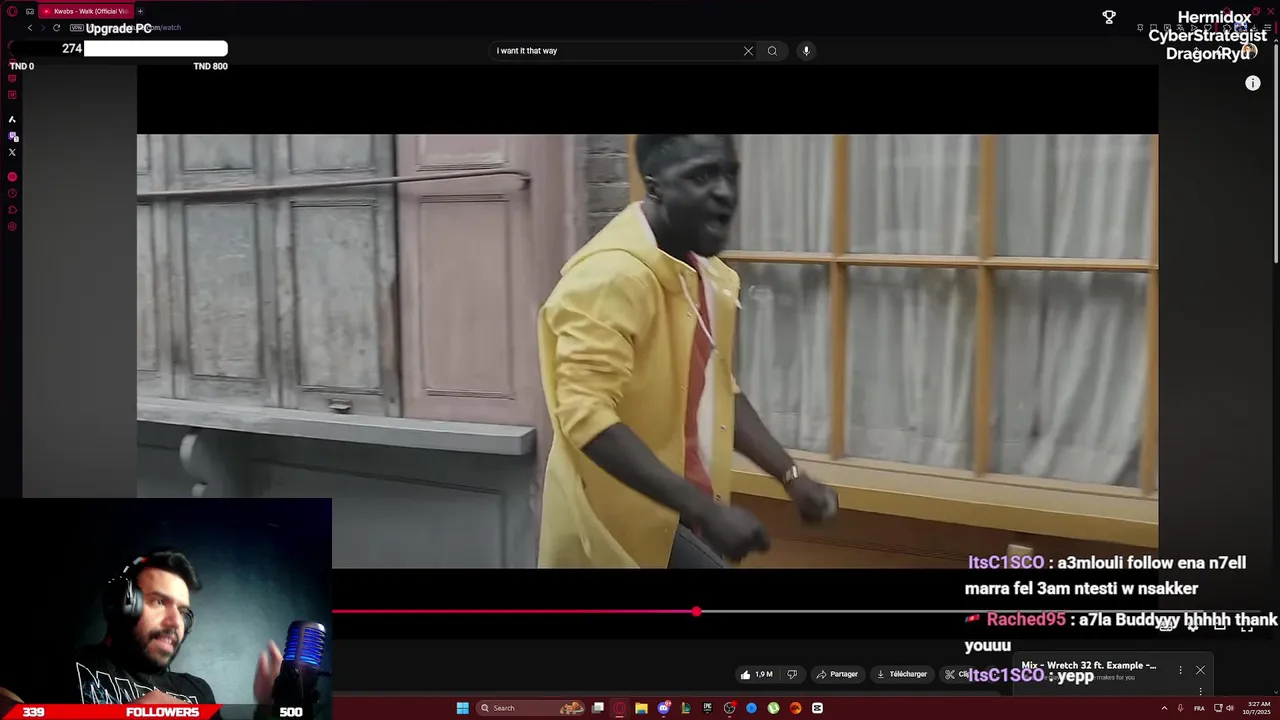Screen dimensions: 1280x720
Task: Reload the current page
Action: (x=56, y=28)
